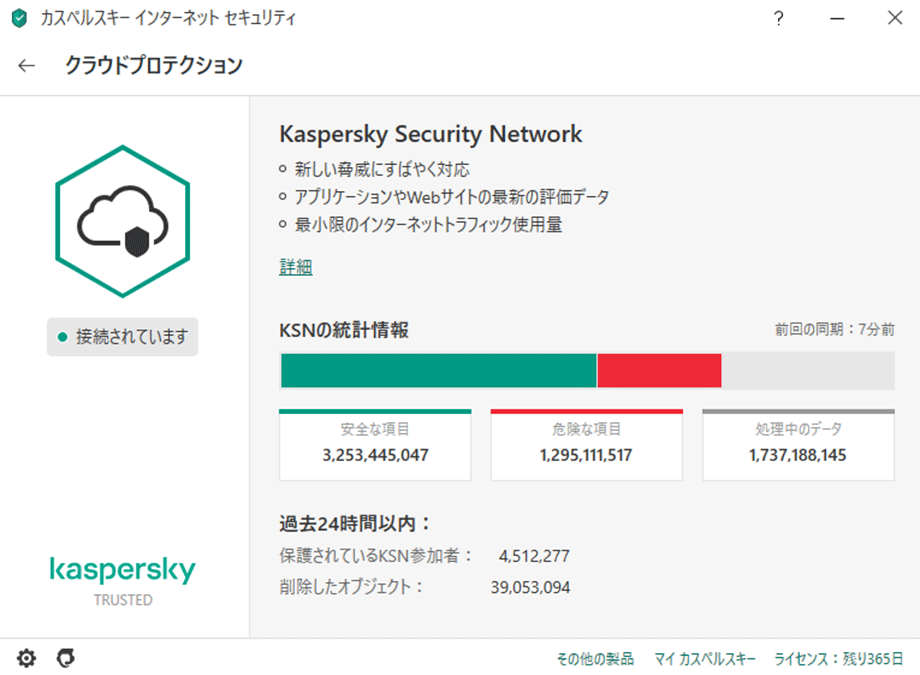Click the 接続されています status badge
This screenshot has width=920, height=675.
coord(123,337)
